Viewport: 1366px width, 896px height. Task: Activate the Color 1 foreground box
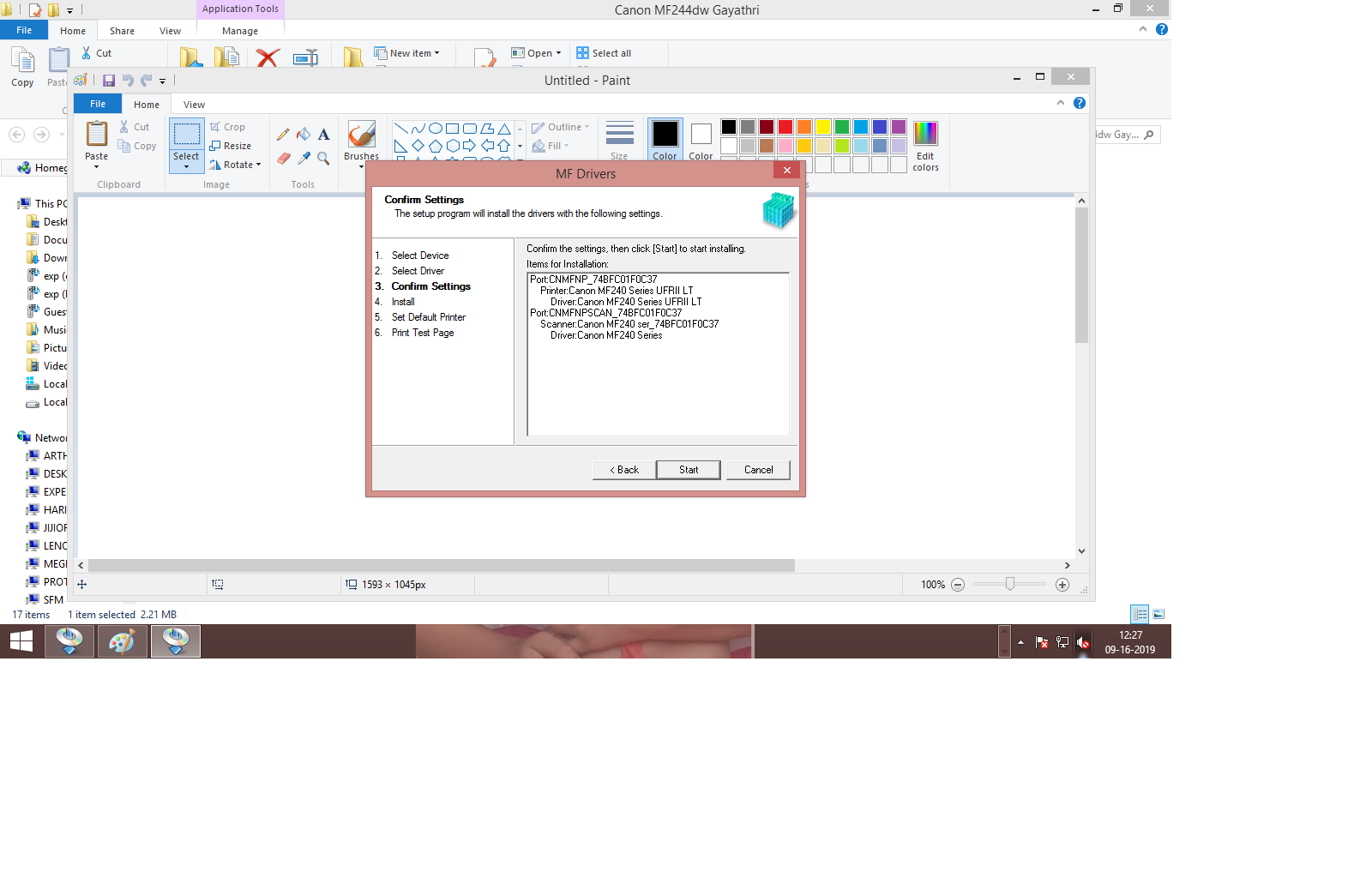pyautogui.click(x=665, y=140)
